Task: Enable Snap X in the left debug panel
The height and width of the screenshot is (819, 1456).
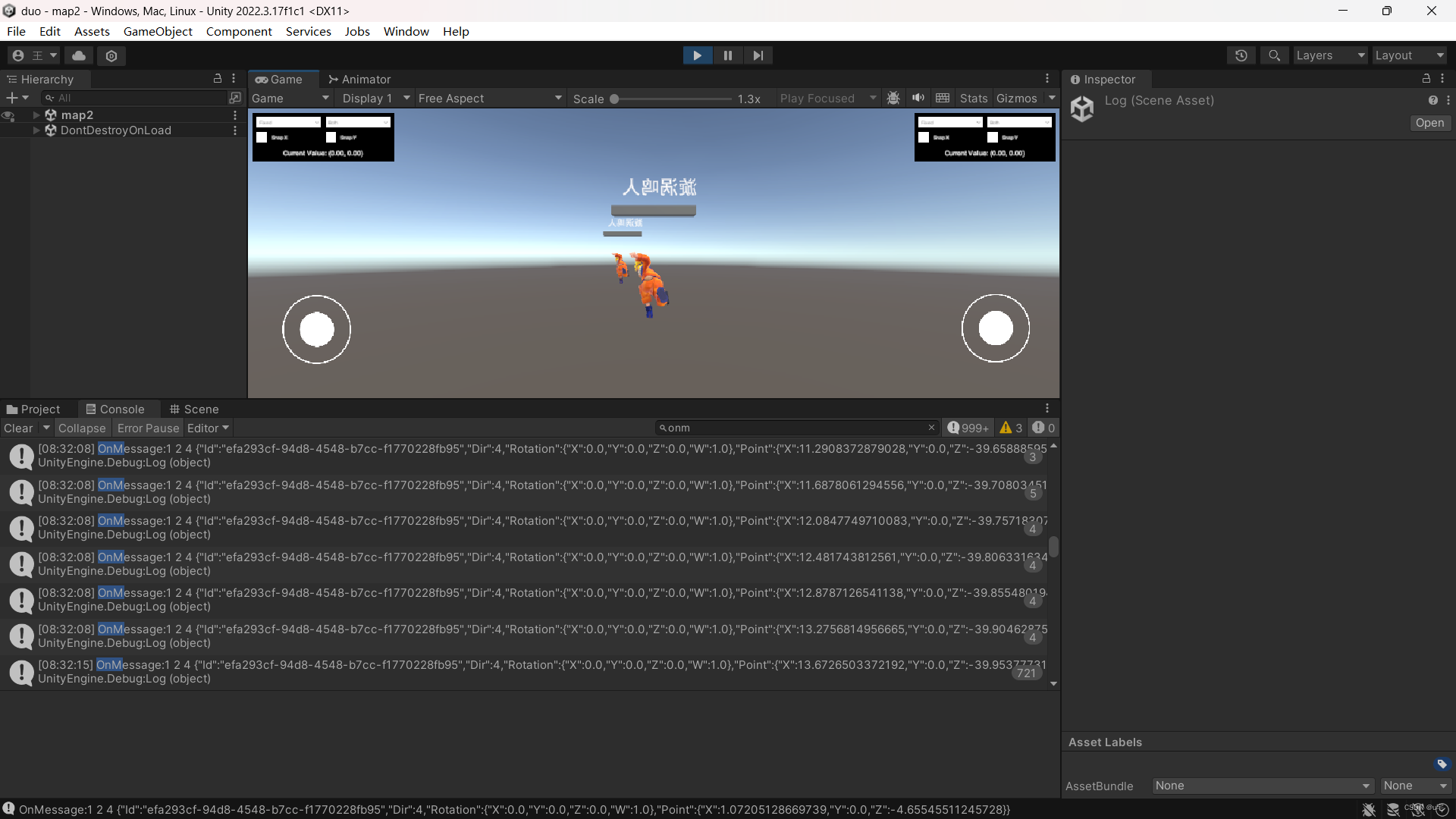Action: pos(262,137)
